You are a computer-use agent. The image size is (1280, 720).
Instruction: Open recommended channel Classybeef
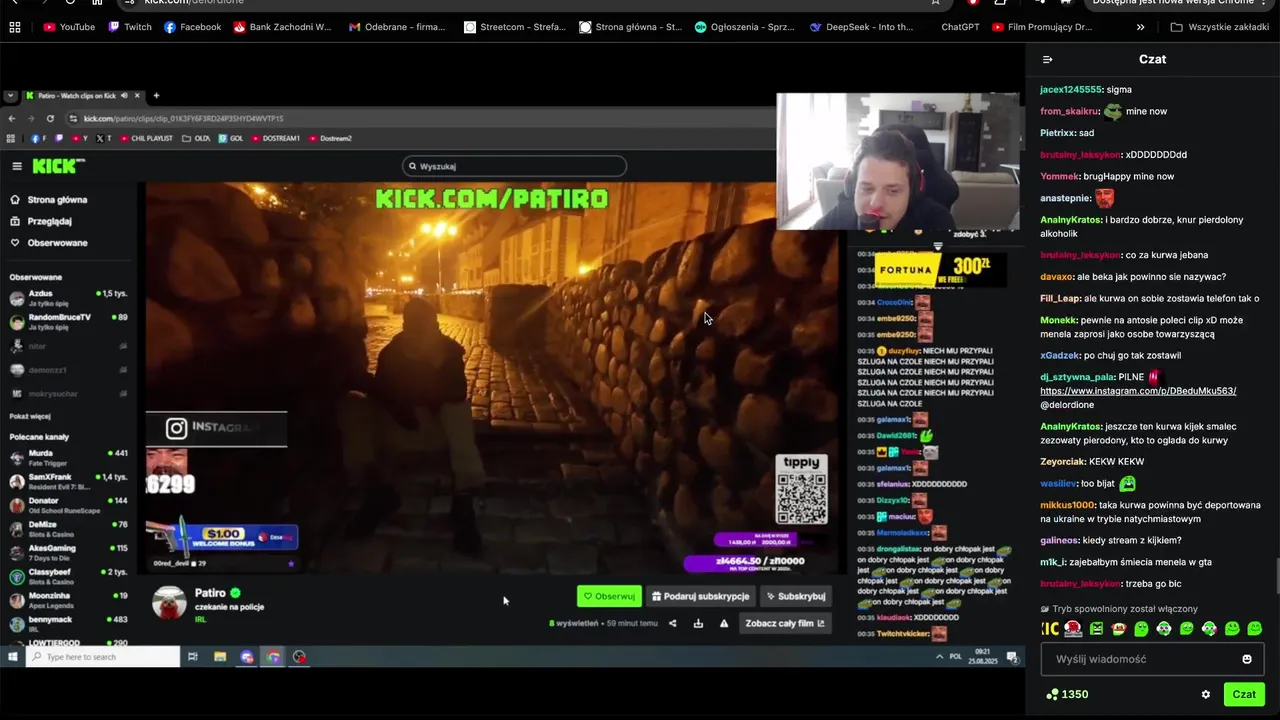coord(68,575)
